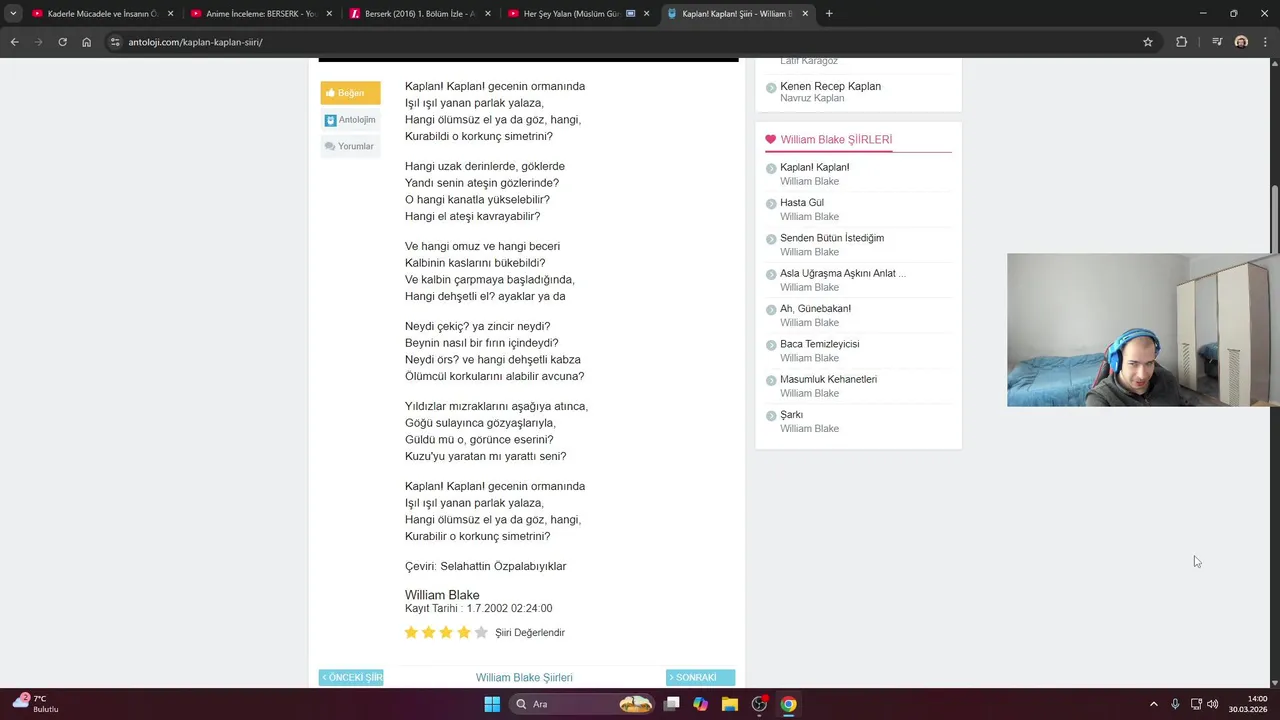Open the Yorumlar comments button
Viewport: 1280px width, 720px height.
coord(350,146)
